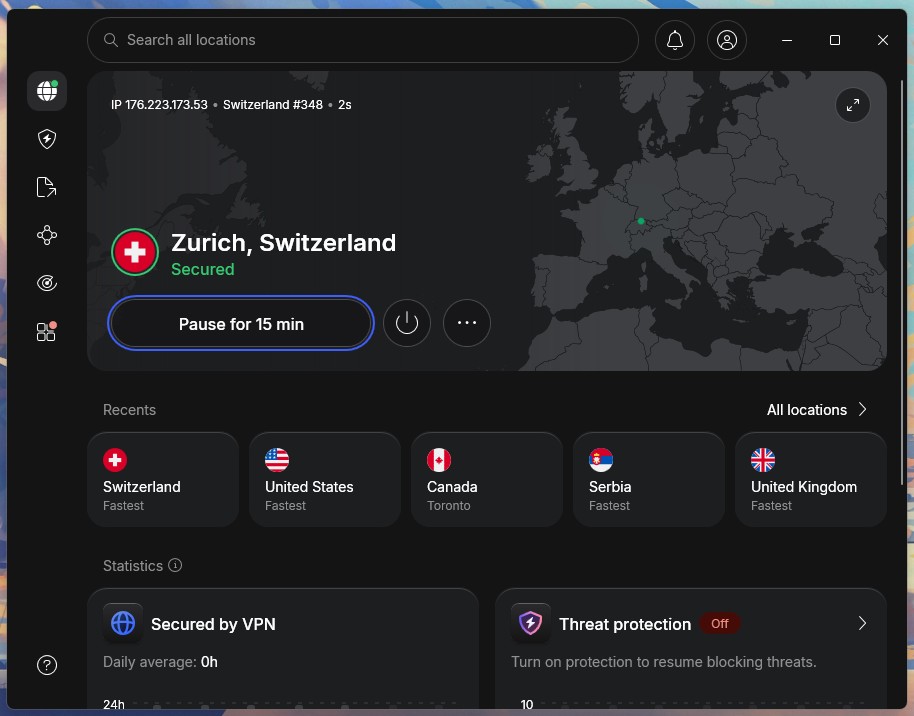Close the VPN window
The width and height of the screenshot is (914, 716).
tap(883, 40)
